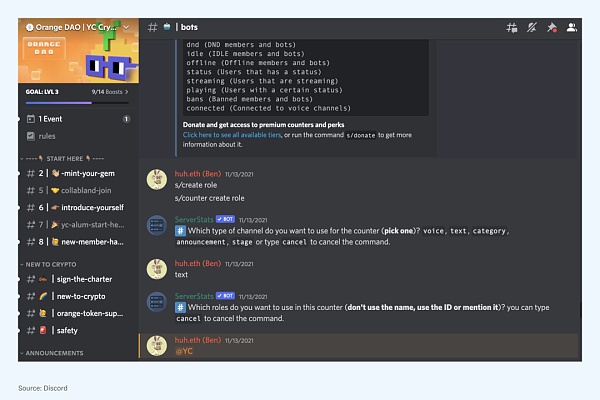Screen dimensions: 600x400
Task: Click huh.eth avatar on the @YC message
Action: click(x=156, y=345)
